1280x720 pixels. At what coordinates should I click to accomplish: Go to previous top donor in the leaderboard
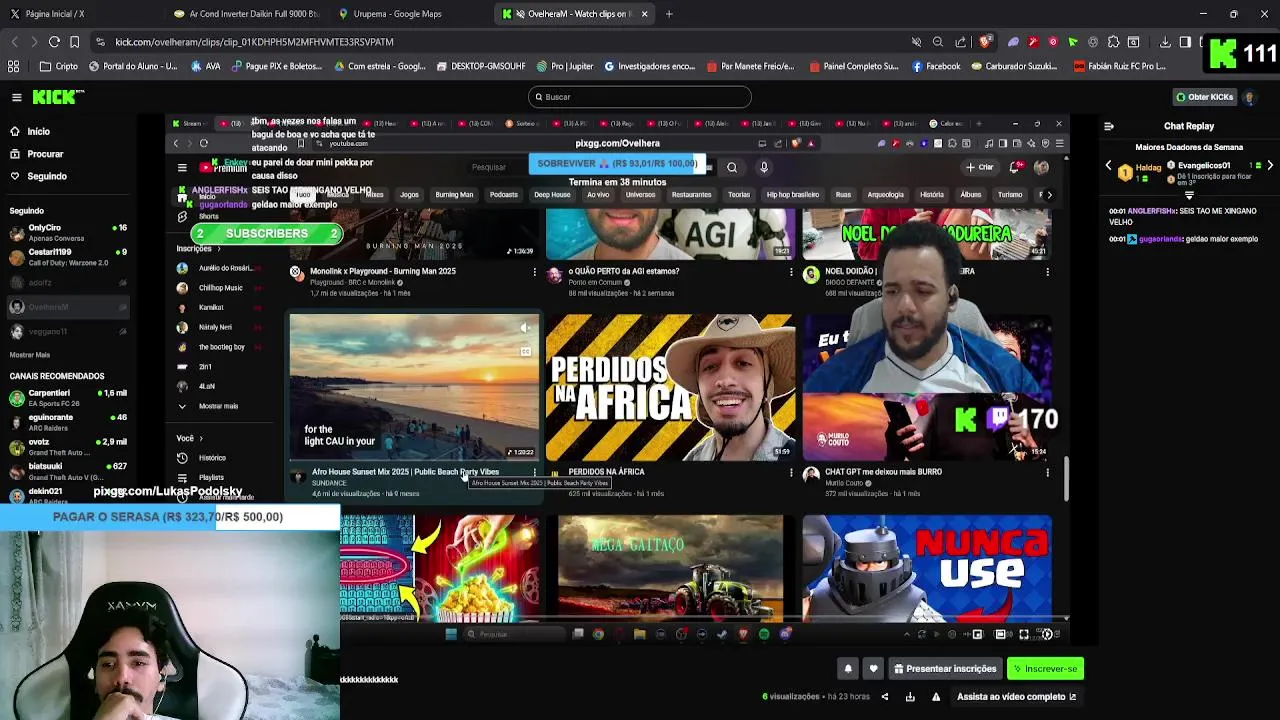(x=1108, y=166)
